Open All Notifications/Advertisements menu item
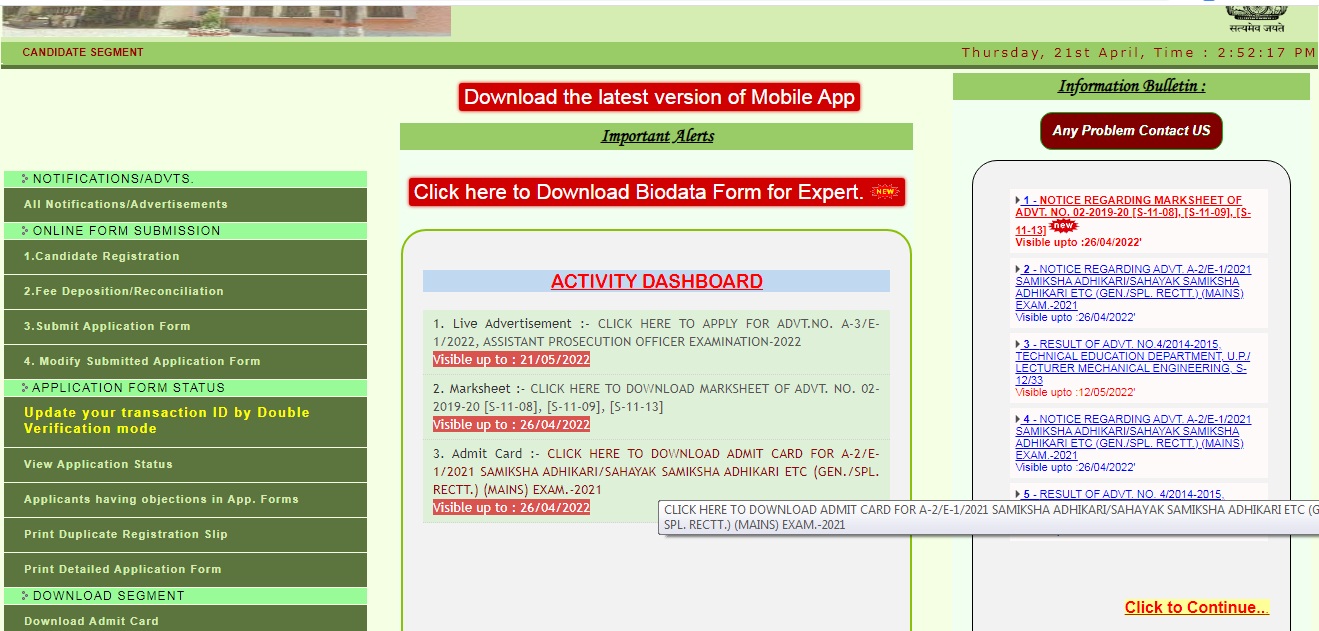The image size is (1319, 631). pos(126,204)
